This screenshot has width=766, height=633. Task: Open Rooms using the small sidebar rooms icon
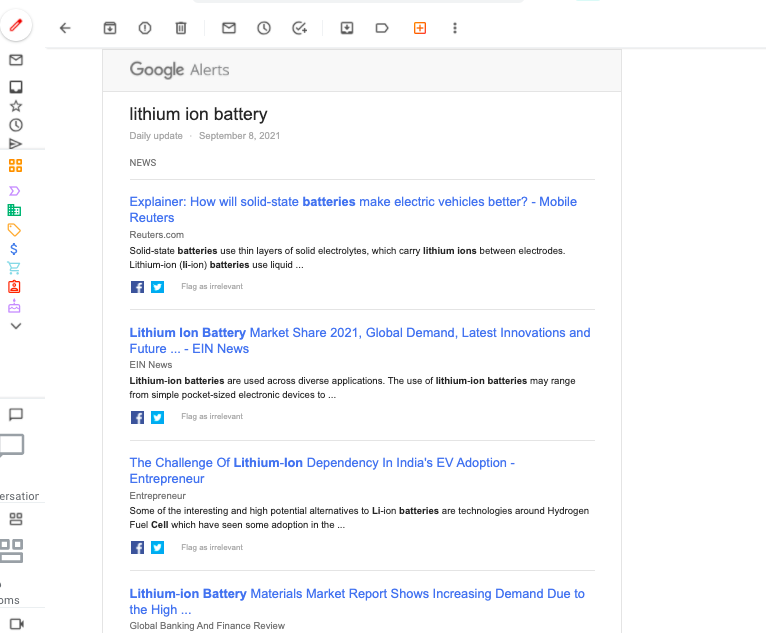[16, 519]
